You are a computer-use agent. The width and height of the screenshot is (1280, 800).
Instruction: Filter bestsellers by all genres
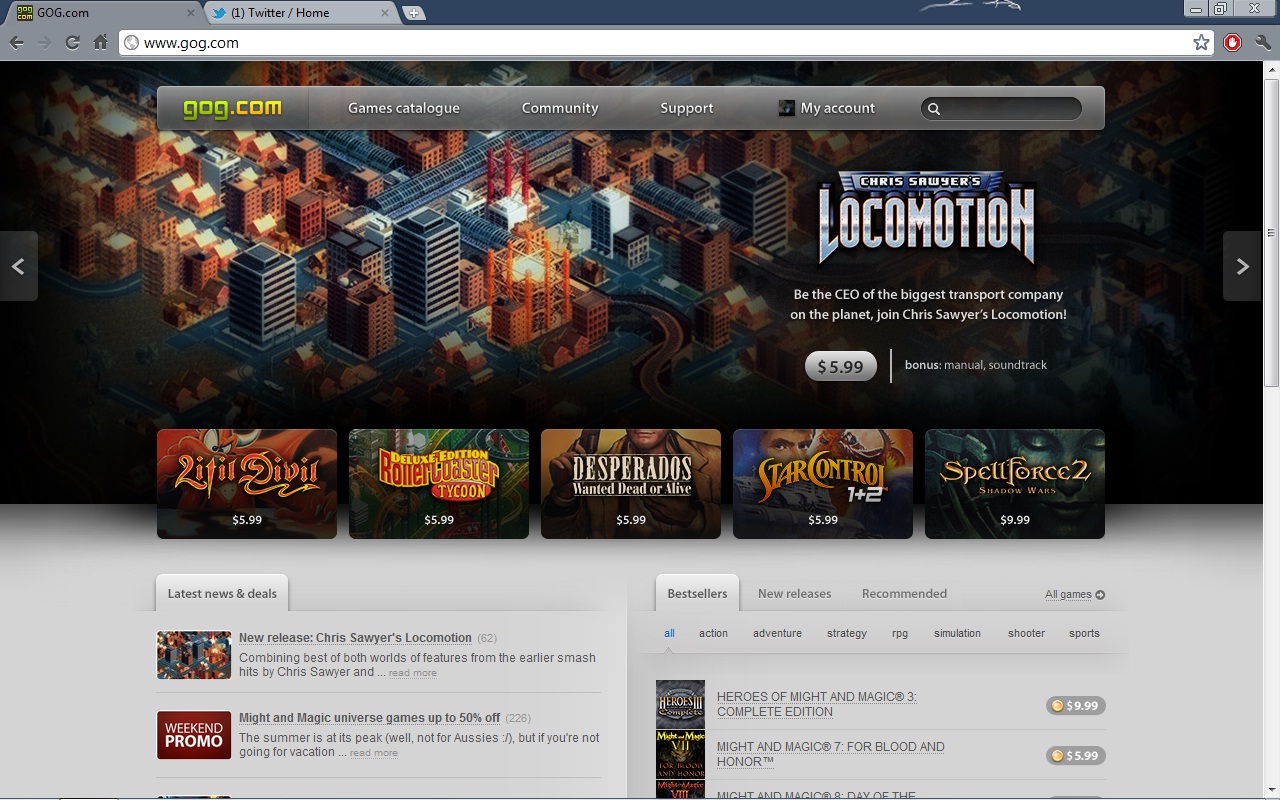click(670, 633)
